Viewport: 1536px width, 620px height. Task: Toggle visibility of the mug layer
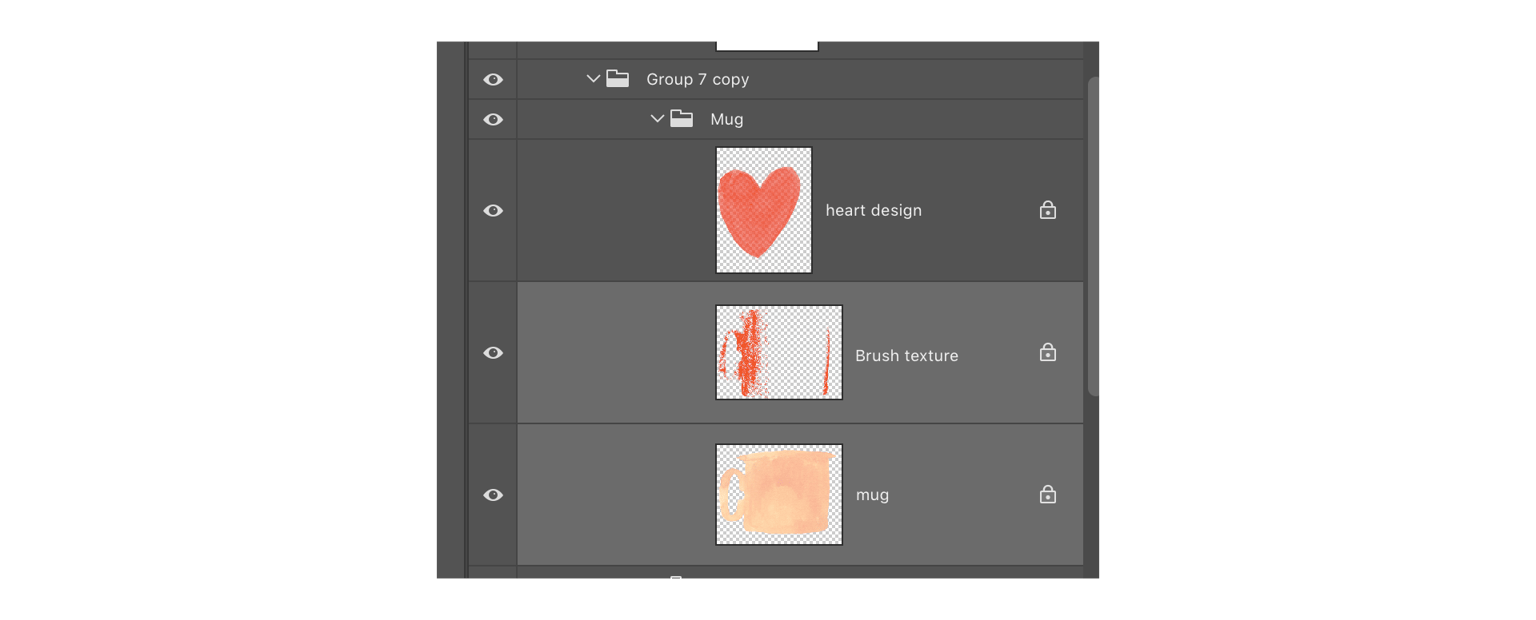[493, 495]
